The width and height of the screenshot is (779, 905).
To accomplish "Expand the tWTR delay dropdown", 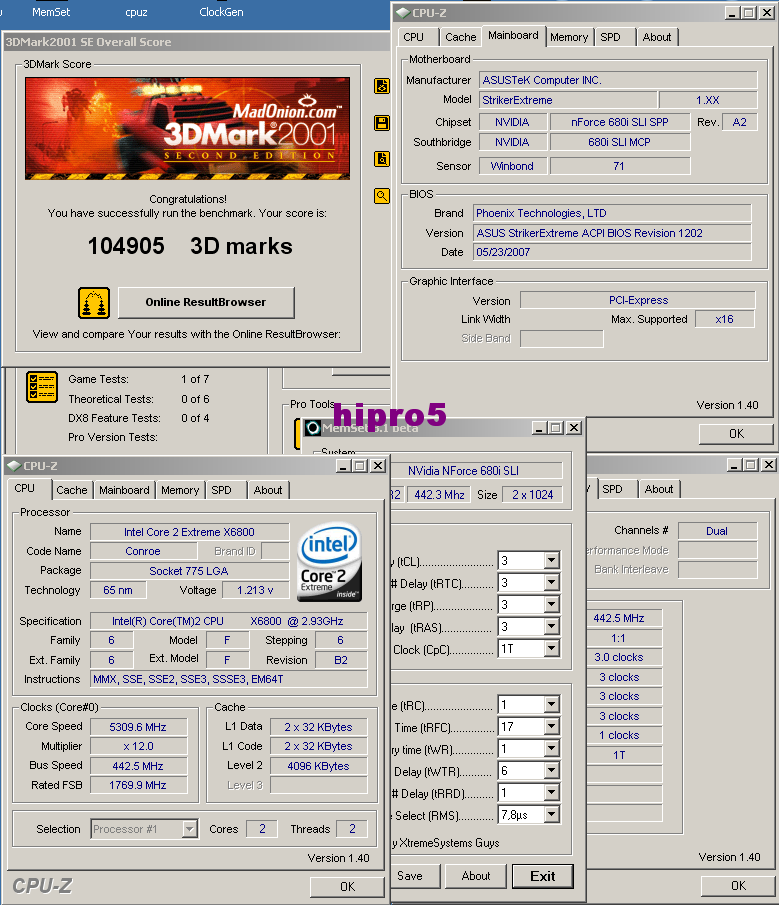I will (x=552, y=771).
